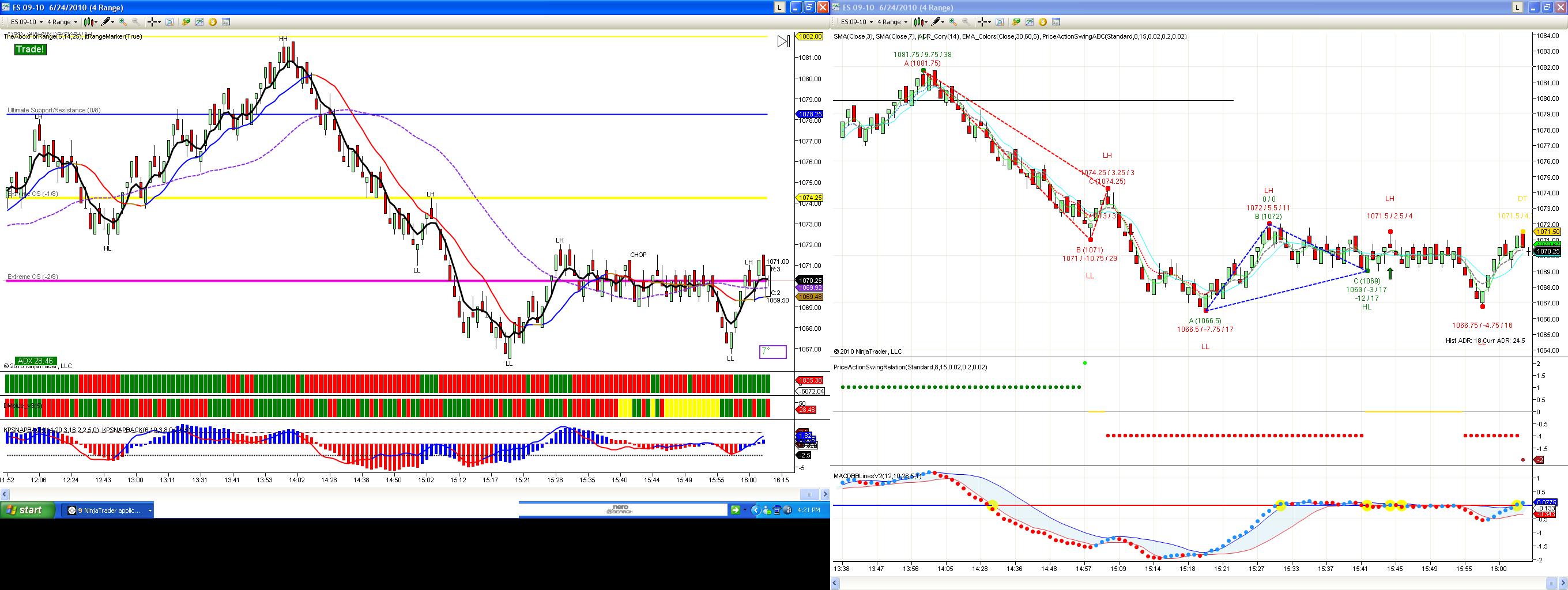Click the zoom in magnifier in left chart
The image size is (1568, 590).
pyautogui.click(x=122, y=22)
